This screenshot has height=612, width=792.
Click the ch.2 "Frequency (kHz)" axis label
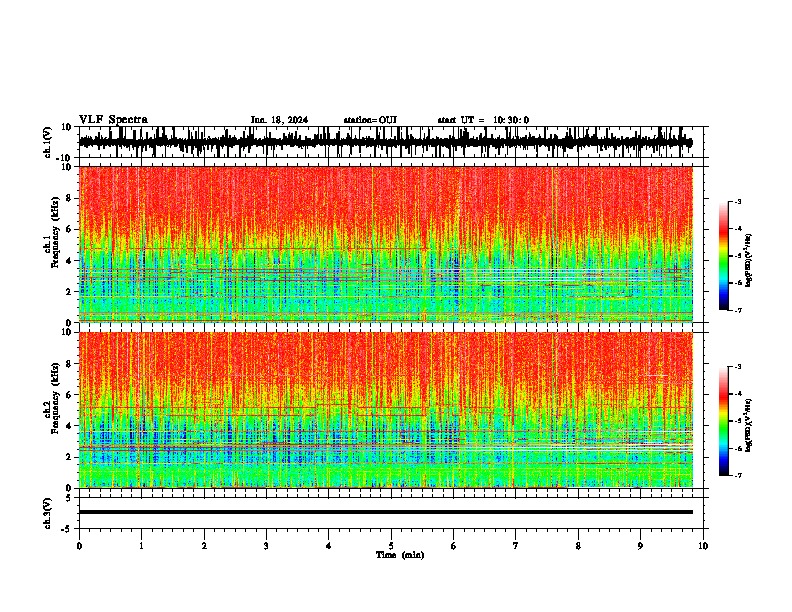(53, 398)
